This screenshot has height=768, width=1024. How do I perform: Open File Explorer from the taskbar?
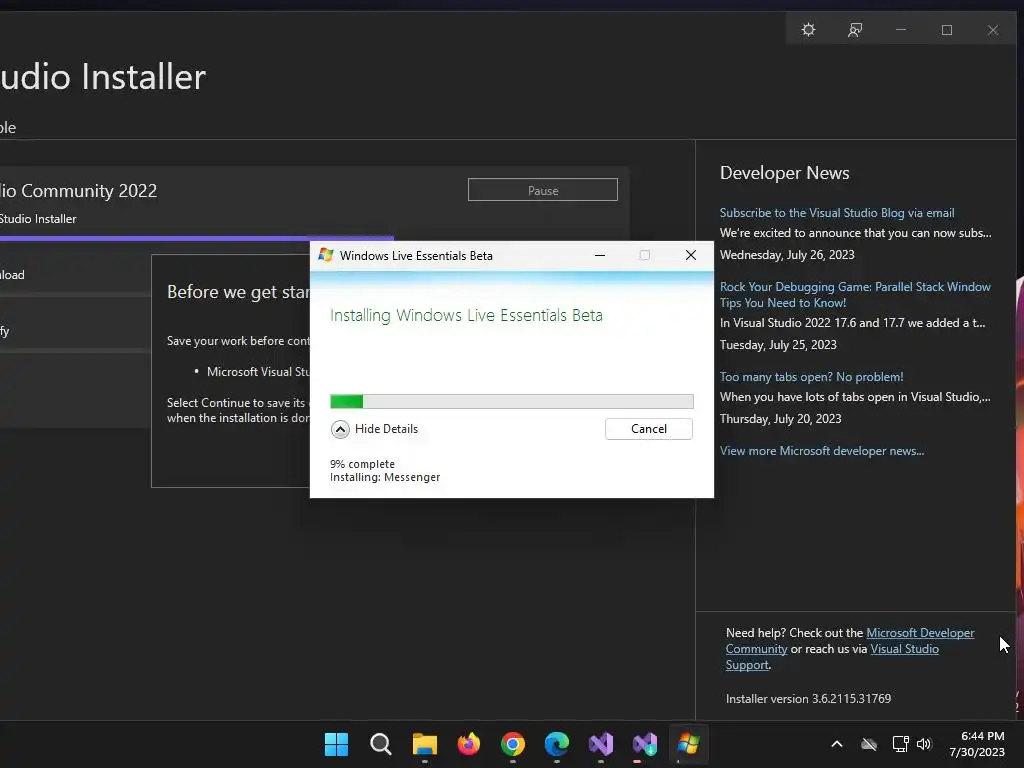[x=424, y=744]
